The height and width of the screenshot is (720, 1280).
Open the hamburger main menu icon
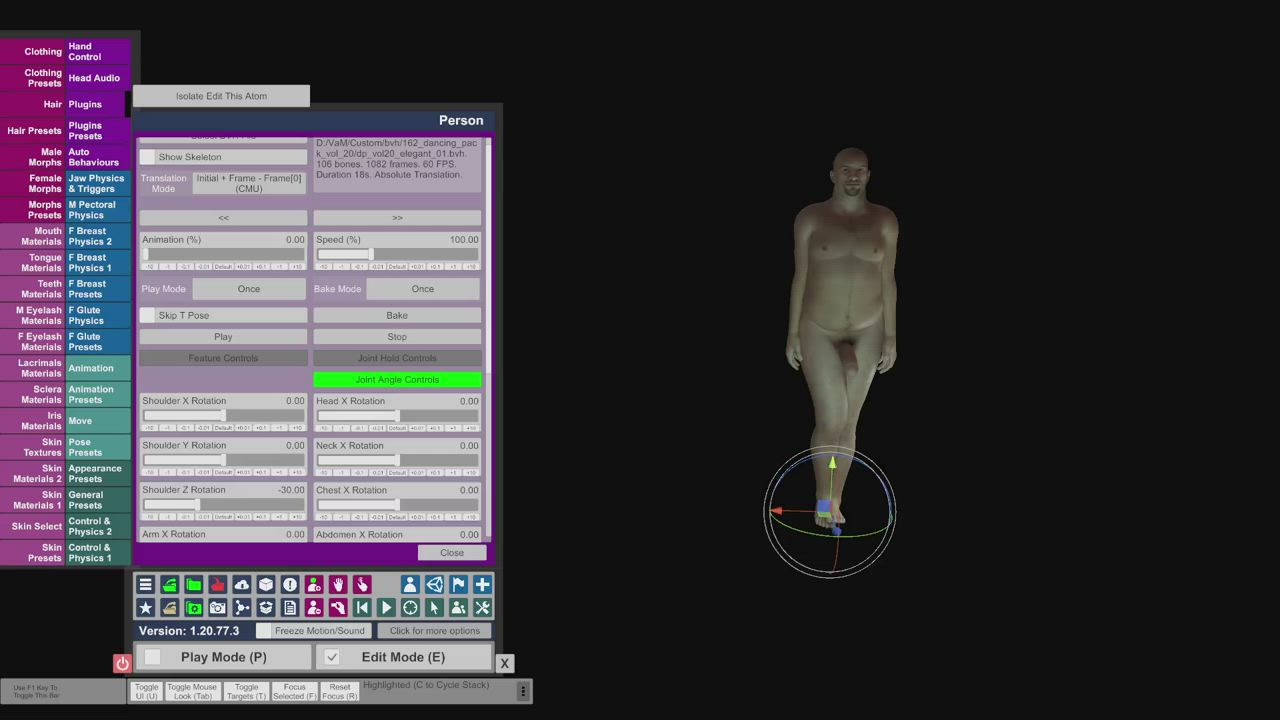pos(146,585)
